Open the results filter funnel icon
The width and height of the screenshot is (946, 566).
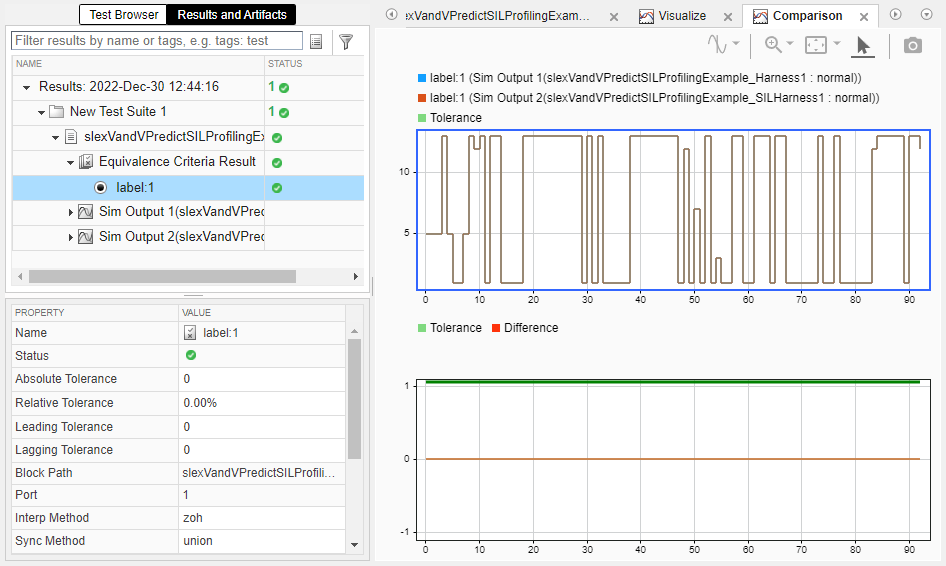coord(346,41)
